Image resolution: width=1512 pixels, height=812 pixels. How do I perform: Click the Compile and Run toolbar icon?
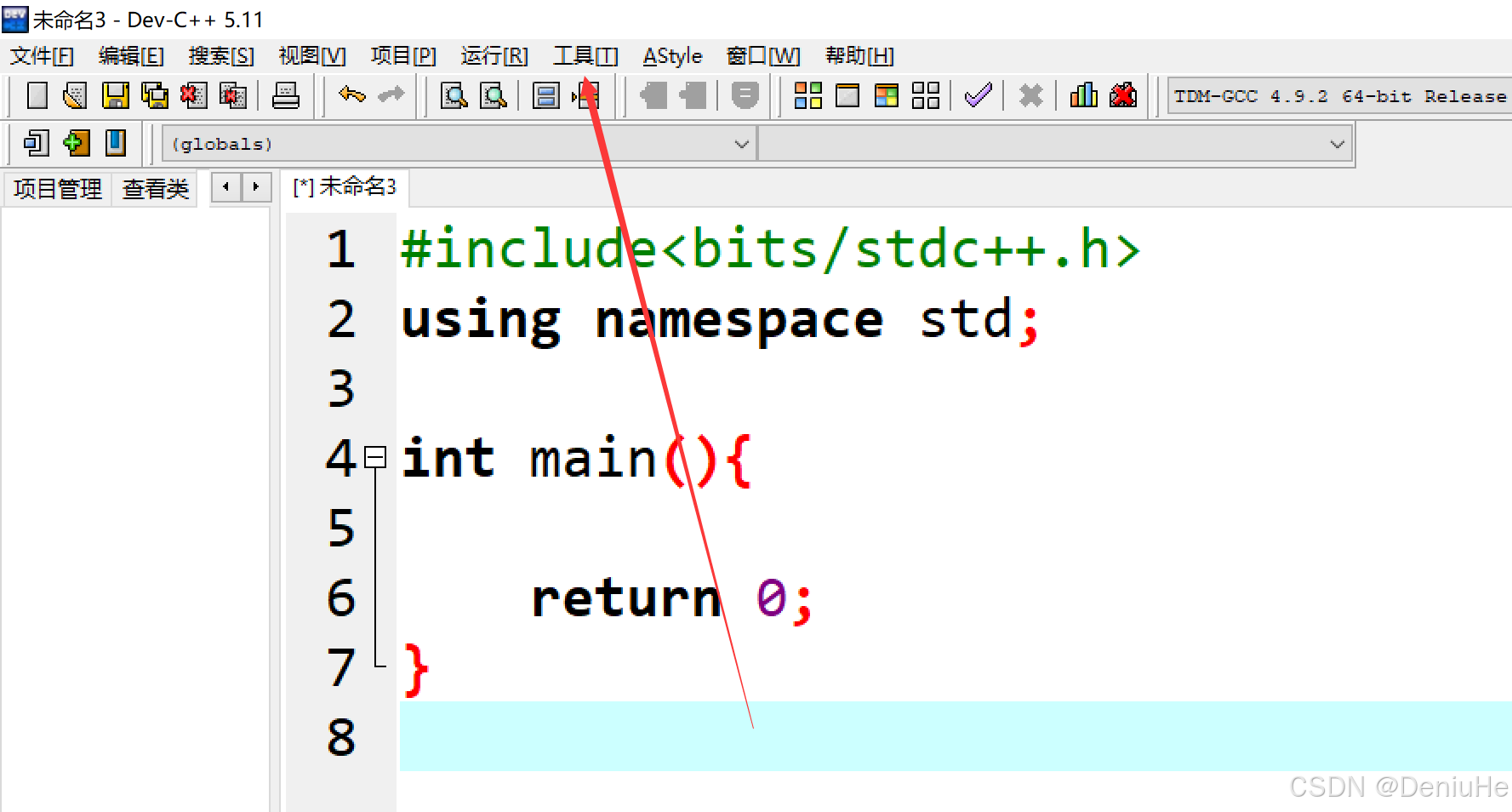(887, 95)
